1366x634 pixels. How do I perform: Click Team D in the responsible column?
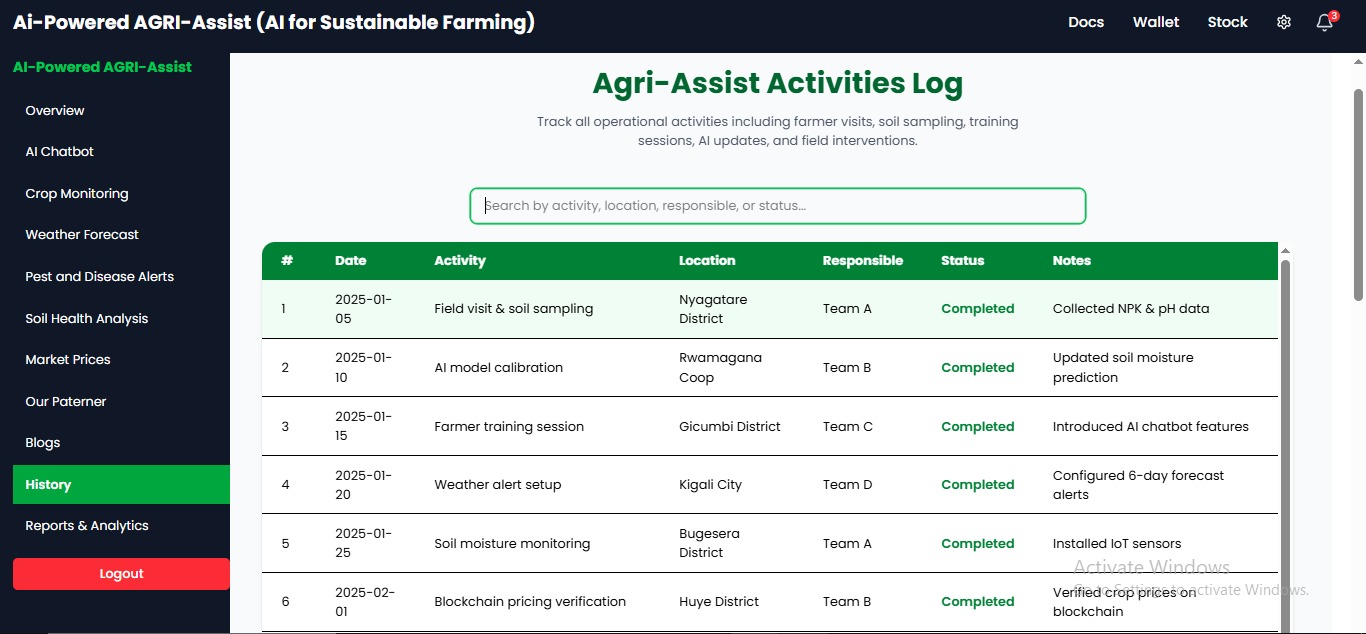pos(848,485)
